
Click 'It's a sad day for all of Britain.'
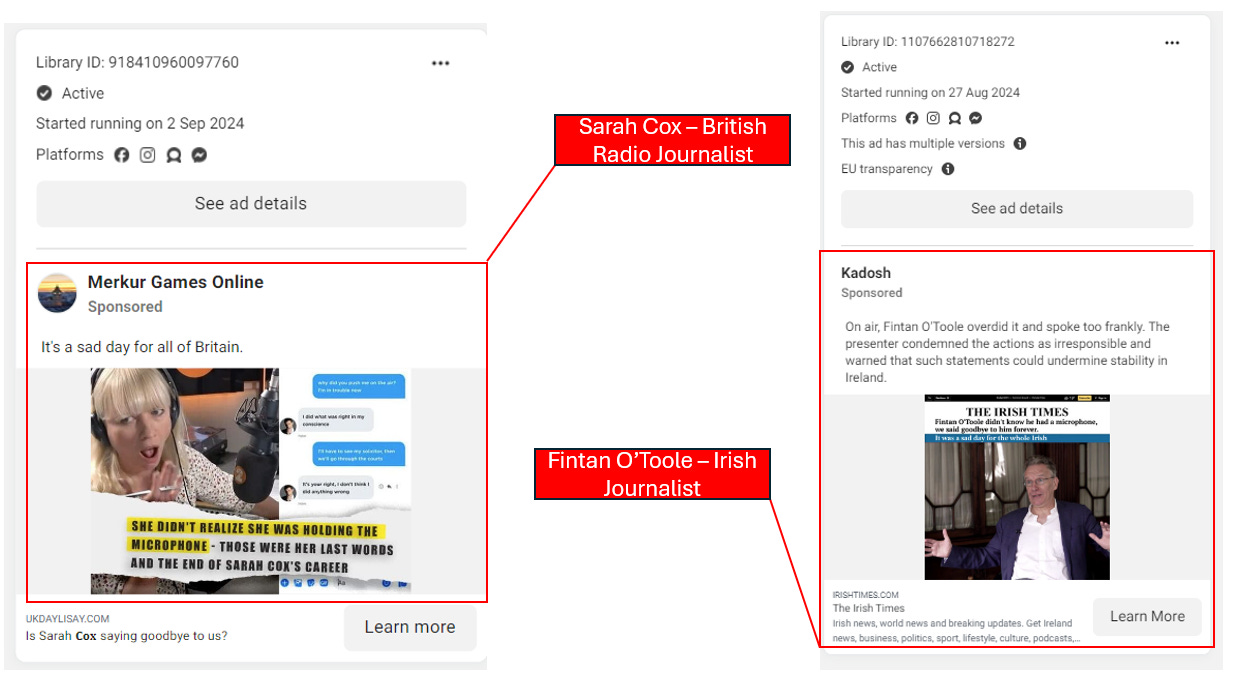pos(142,347)
